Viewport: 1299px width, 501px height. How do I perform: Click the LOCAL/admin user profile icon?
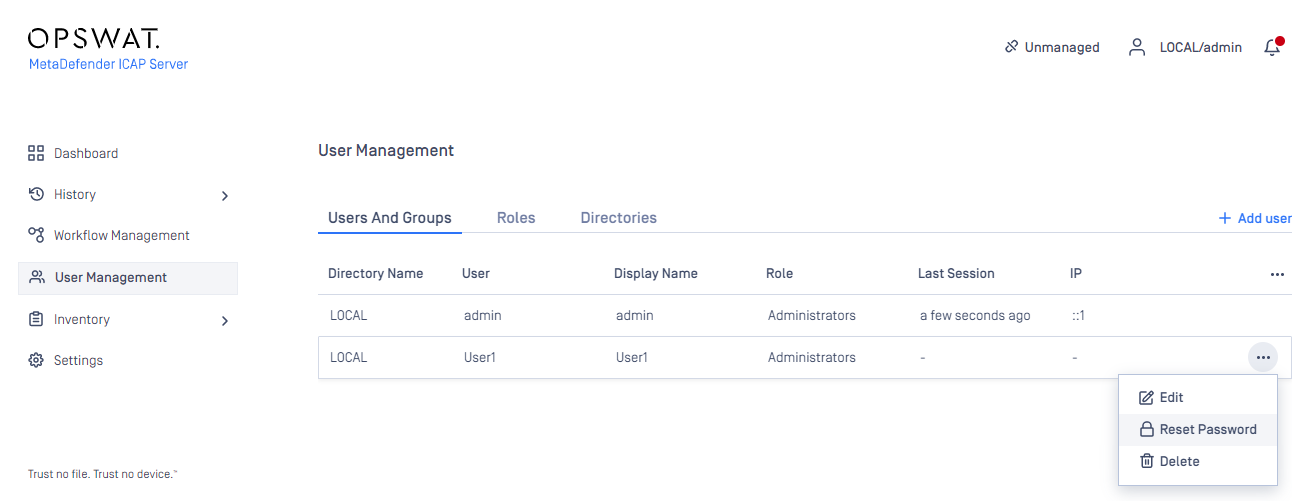click(x=1137, y=47)
